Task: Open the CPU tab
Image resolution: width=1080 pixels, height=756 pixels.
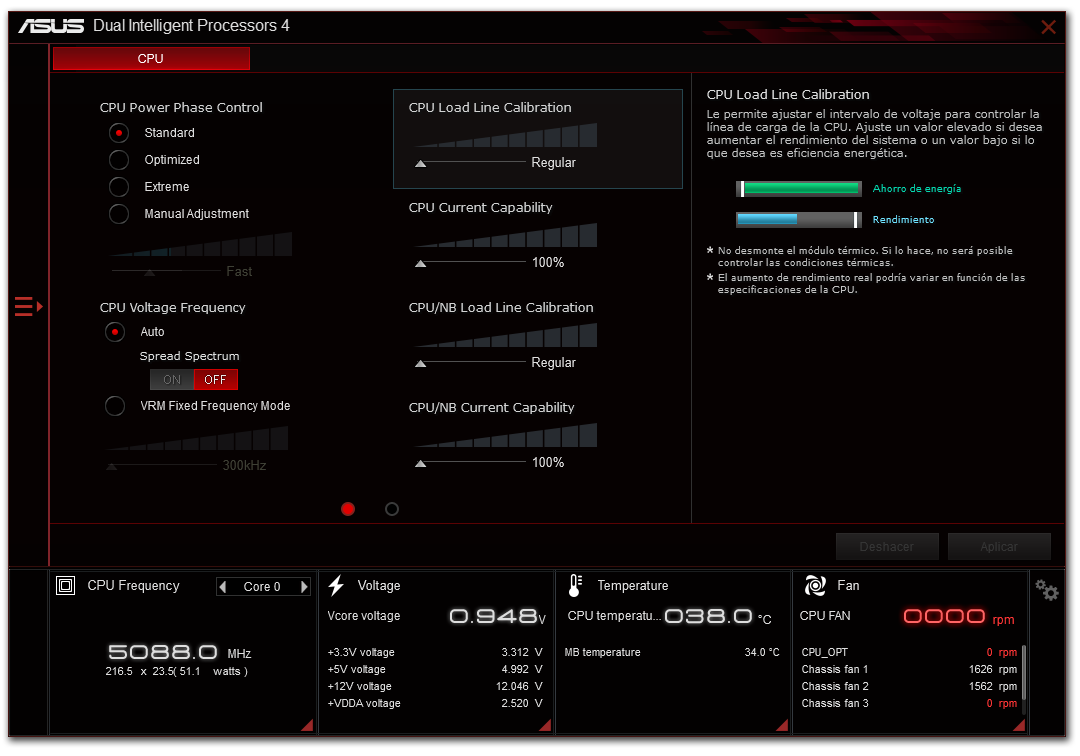Action: point(151,59)
